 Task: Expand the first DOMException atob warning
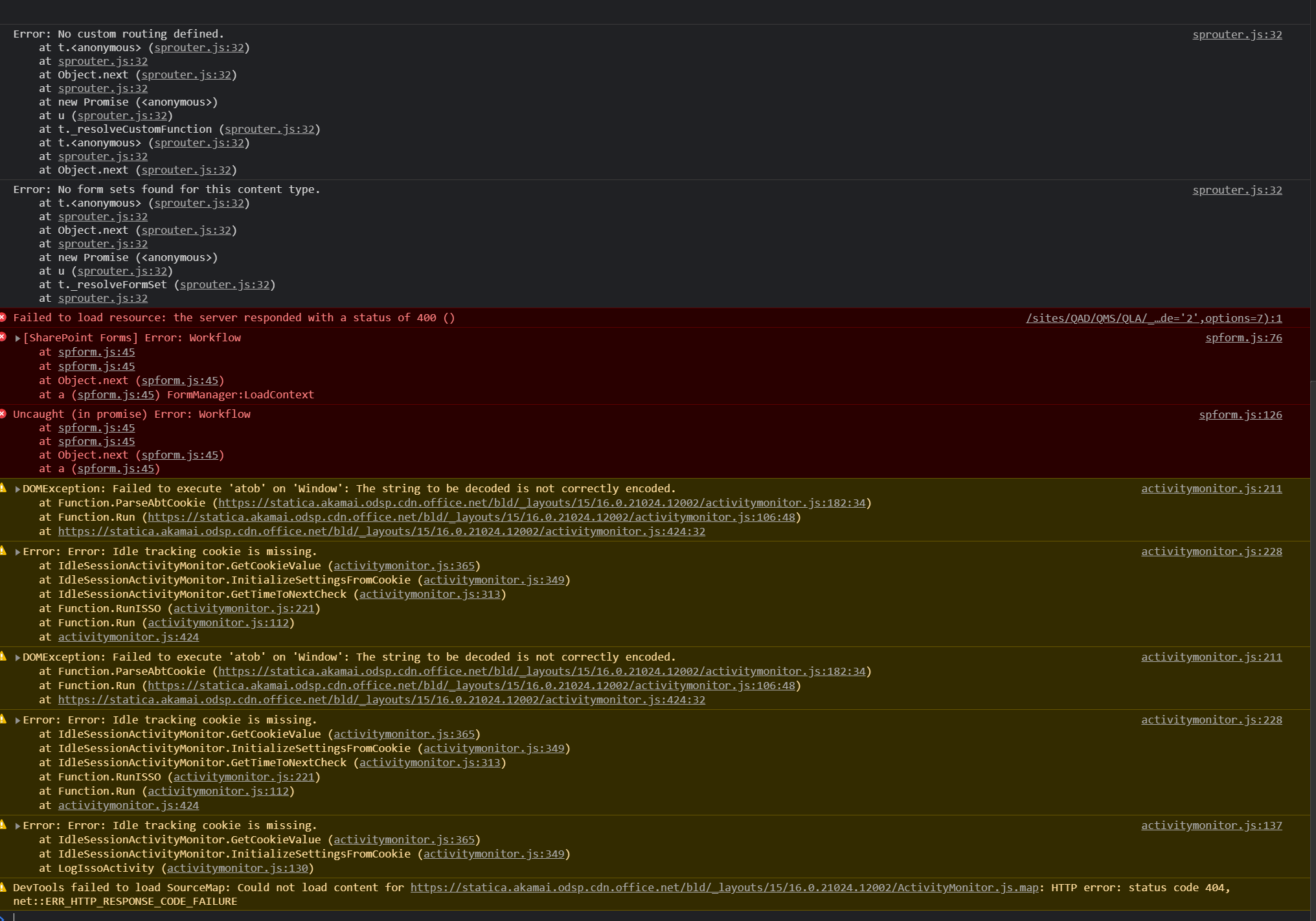[x=17, y=489]
